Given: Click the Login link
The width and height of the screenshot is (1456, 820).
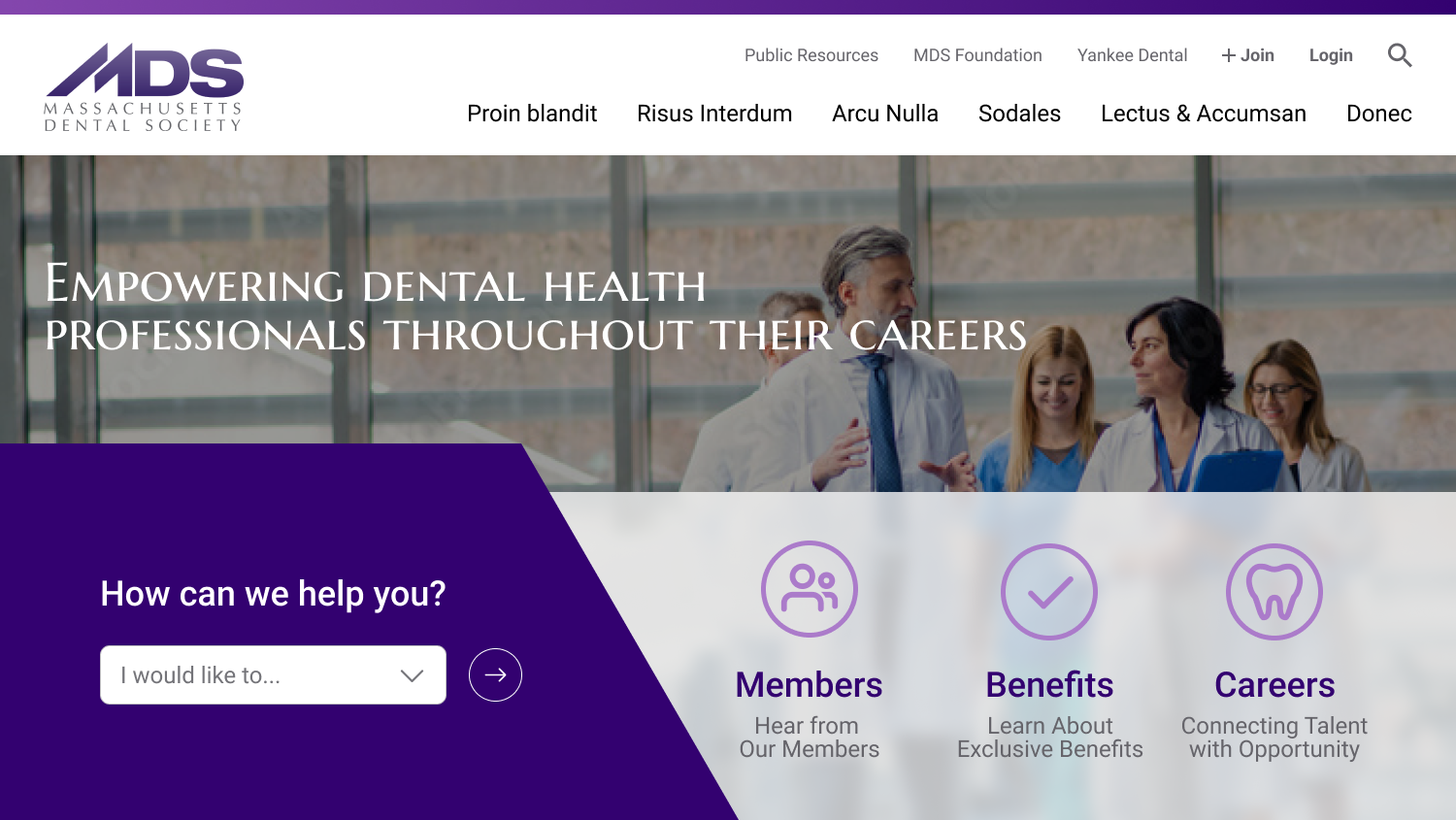Looking at the screenshot, I should pyautogui.click(x=1331, y=55).
